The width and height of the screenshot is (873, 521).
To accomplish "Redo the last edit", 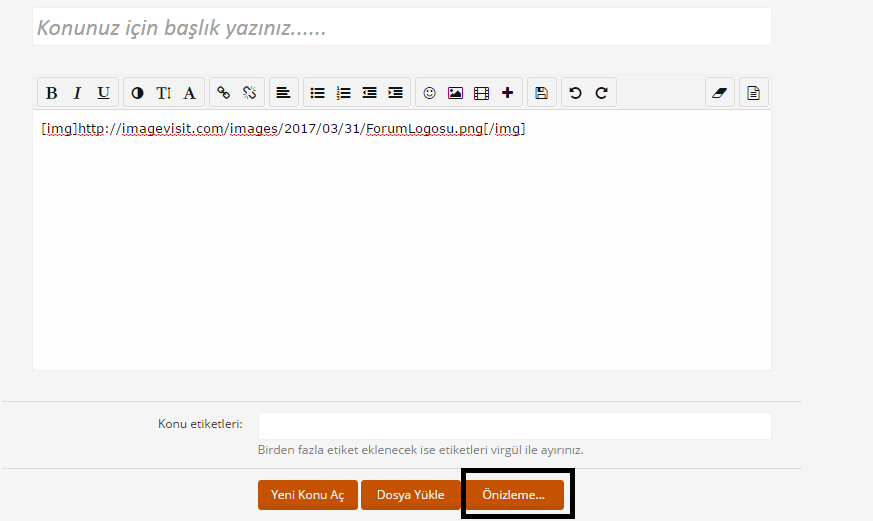I will (x=601, y=93).
